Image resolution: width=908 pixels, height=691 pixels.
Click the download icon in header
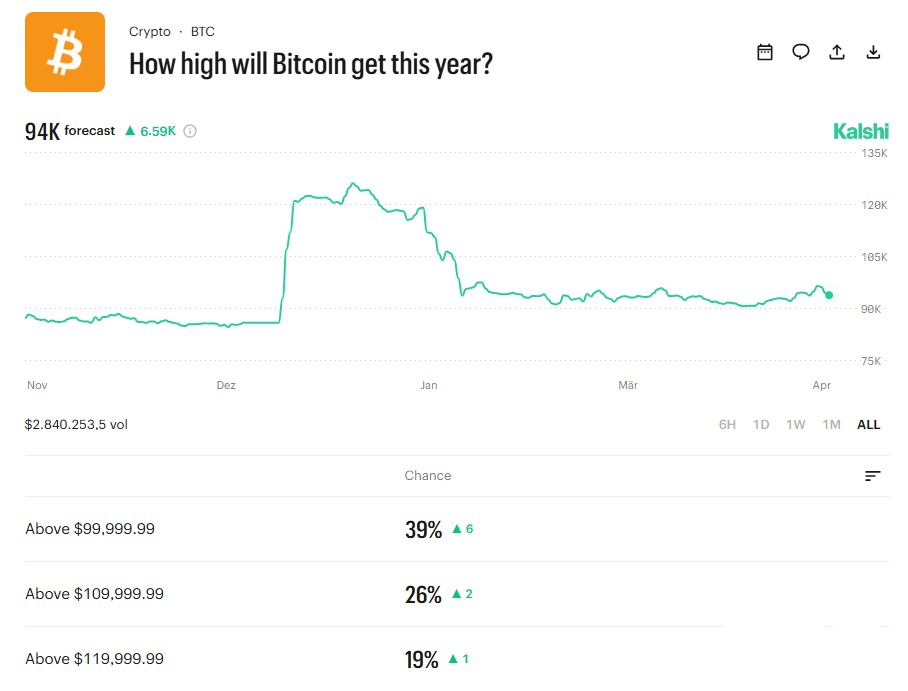(873, 52)
